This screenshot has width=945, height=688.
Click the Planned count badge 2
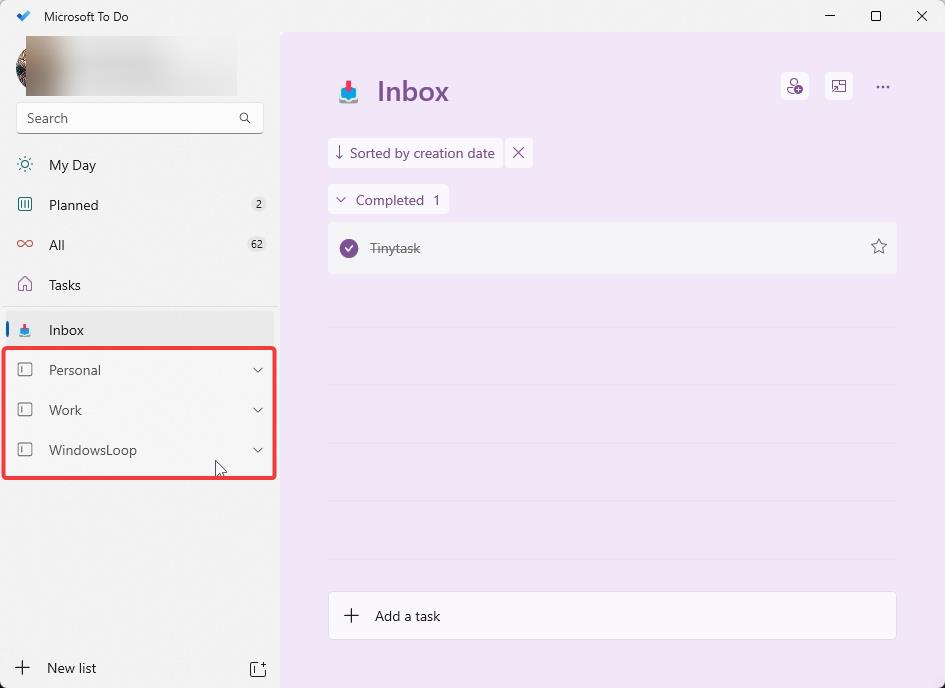(259, 204)
